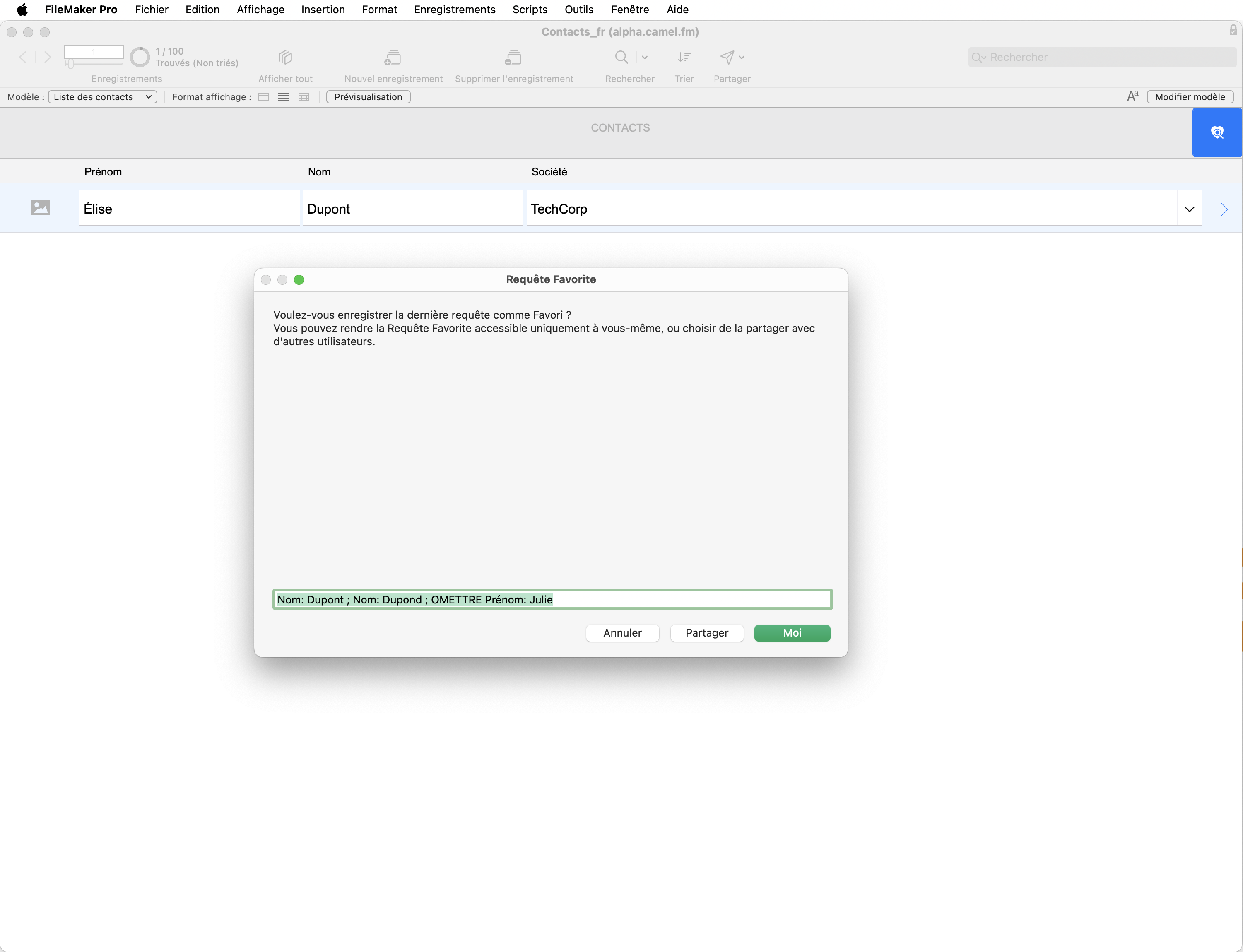Viewport: 1243px width, 952px height.
Task: Click the Partager button in dialog
Action: (x=707, y=633)
